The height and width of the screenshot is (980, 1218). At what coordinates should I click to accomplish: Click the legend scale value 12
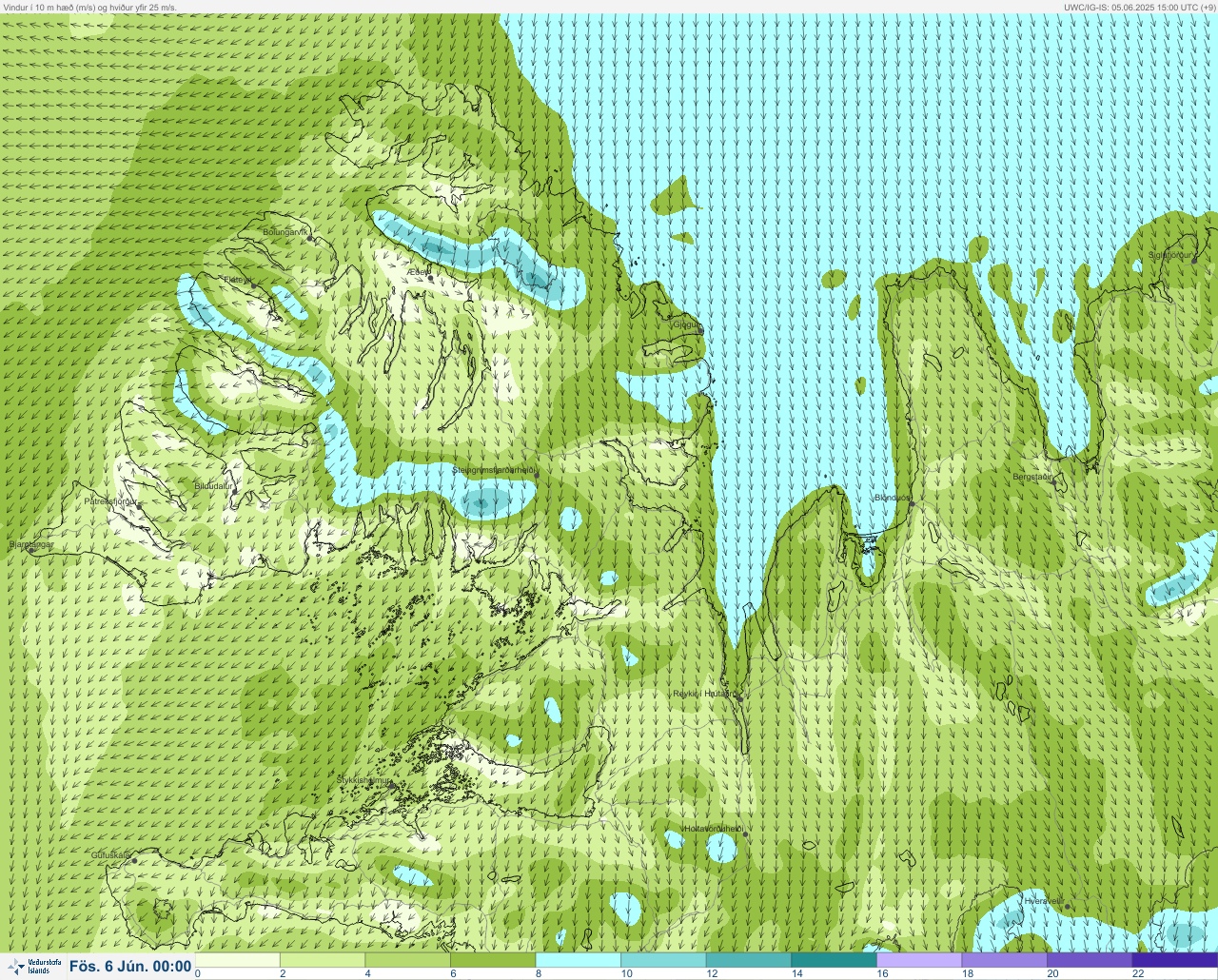[x=712, y=973]
